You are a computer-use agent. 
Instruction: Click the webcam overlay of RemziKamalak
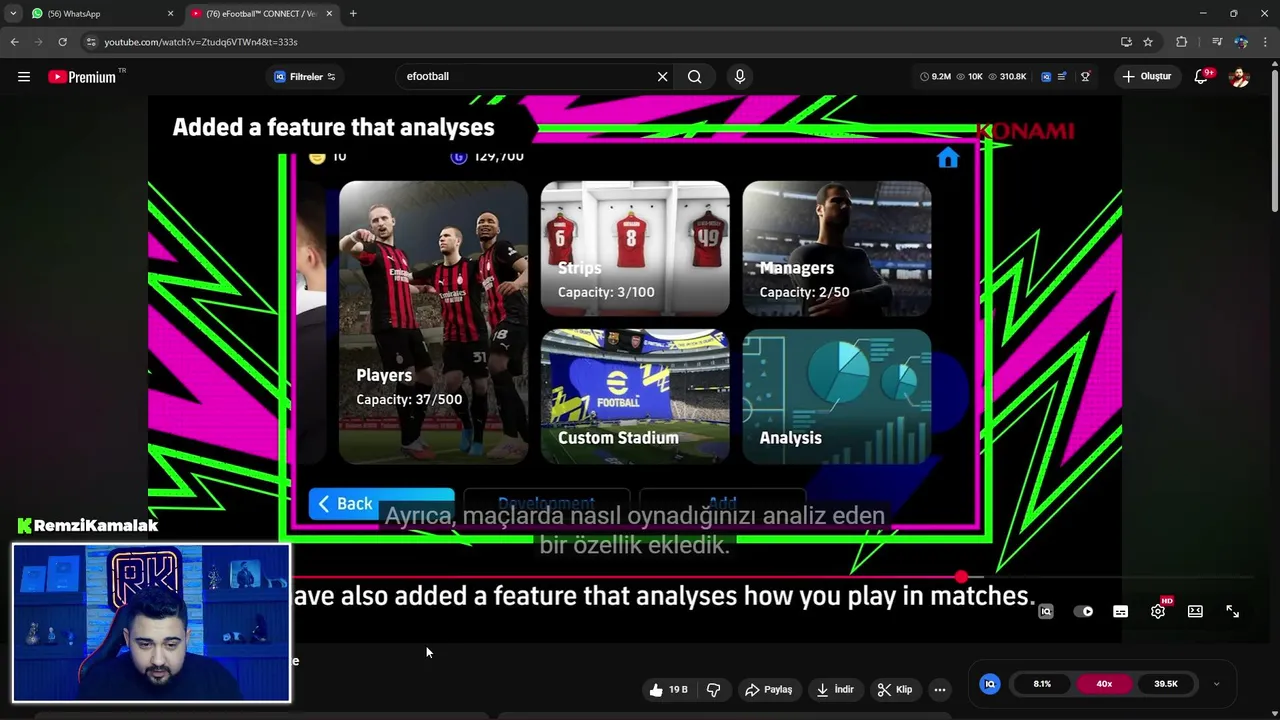pos(151,623)
